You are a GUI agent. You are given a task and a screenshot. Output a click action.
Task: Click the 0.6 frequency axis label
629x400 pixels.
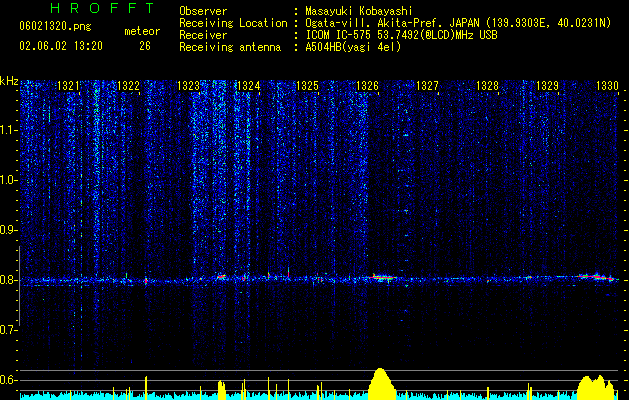point(8,380)
